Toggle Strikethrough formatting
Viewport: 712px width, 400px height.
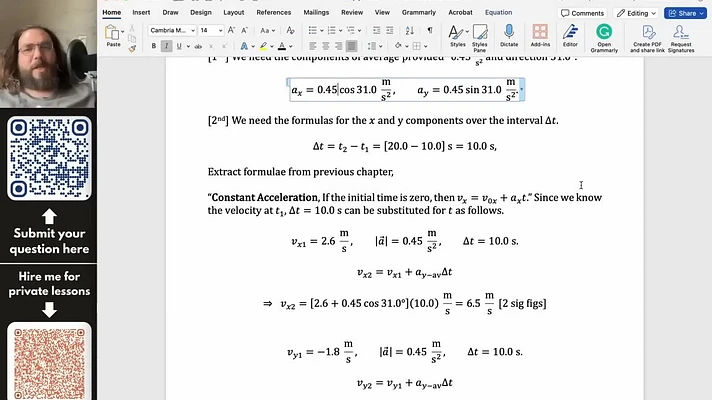(x=198, y=46)
